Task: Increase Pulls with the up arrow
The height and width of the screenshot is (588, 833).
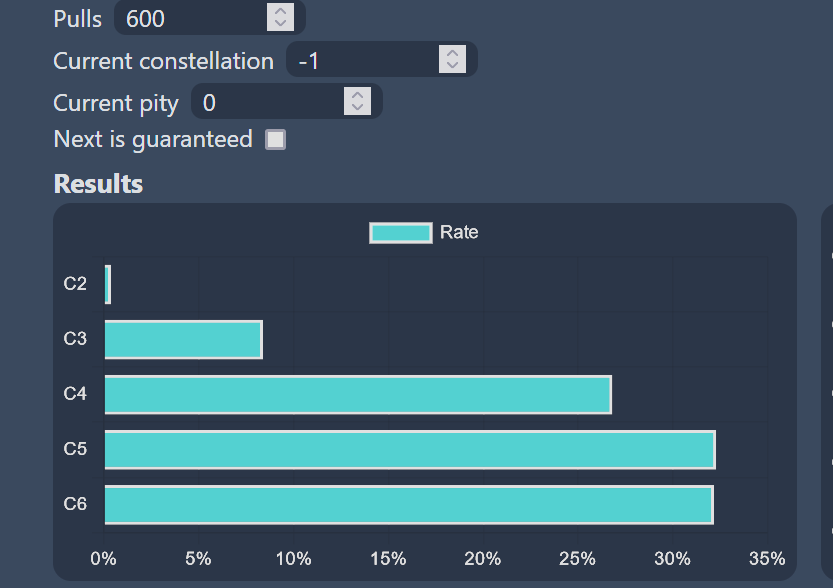Action: 280,12
